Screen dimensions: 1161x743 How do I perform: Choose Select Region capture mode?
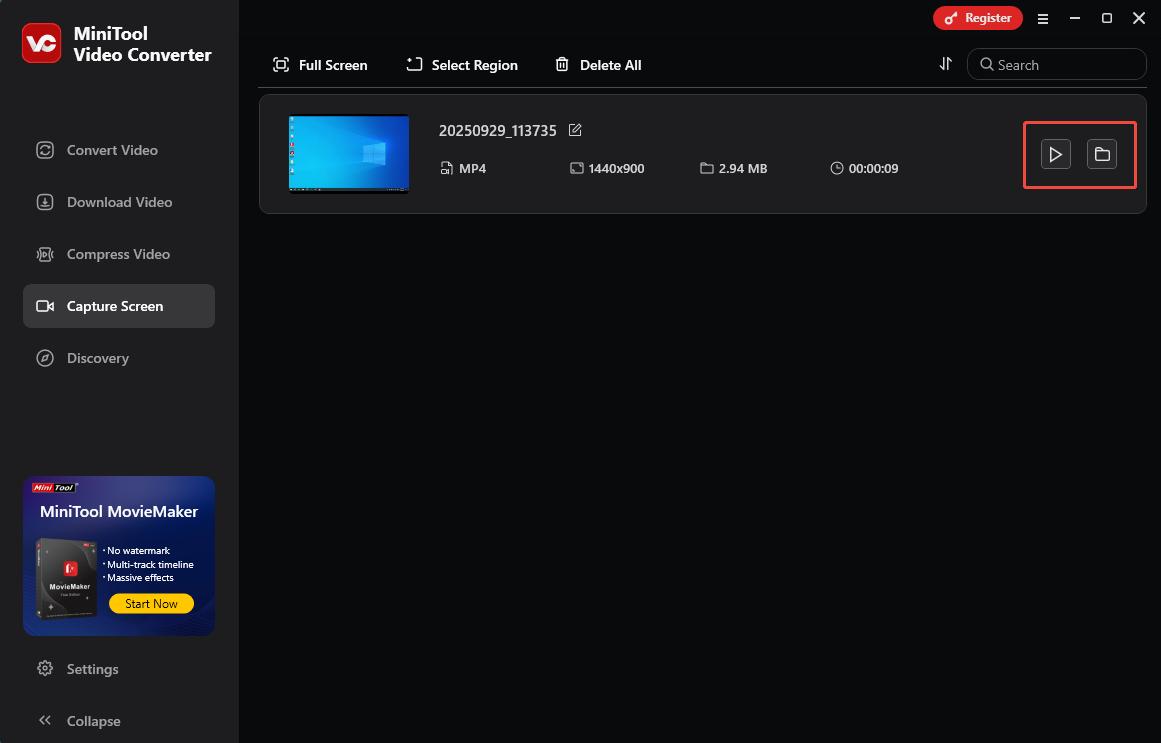(462, 65)
